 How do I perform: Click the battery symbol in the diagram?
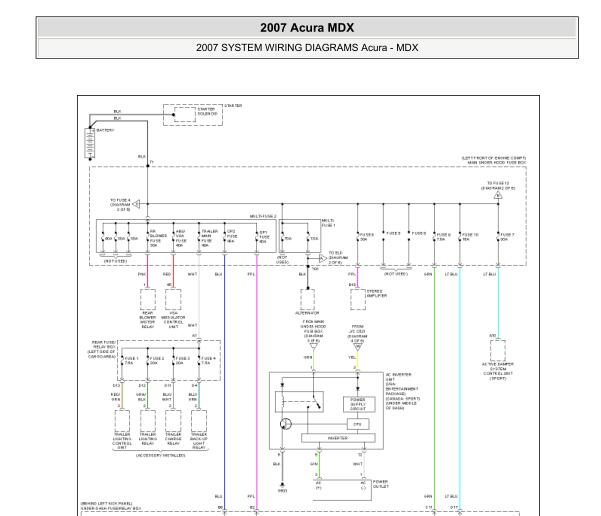(x=90, y=144)
